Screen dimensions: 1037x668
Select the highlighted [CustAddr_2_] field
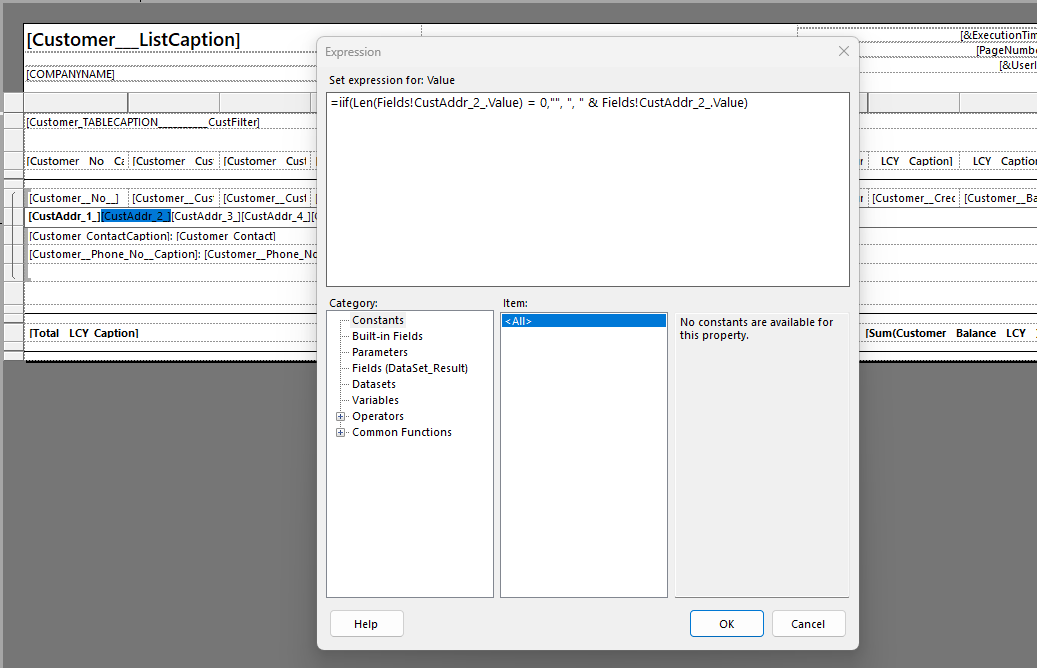point(138,215)
